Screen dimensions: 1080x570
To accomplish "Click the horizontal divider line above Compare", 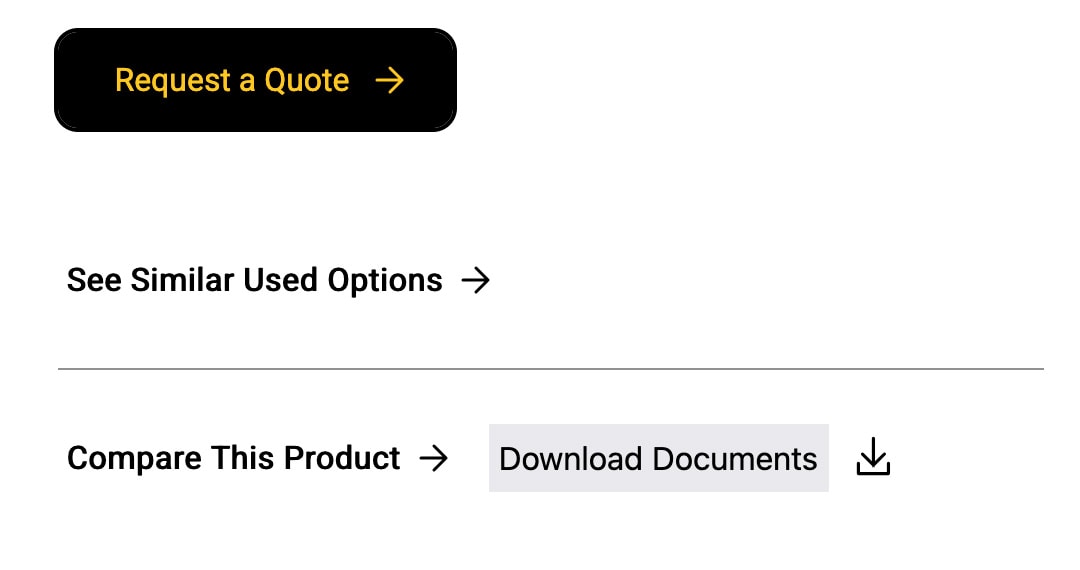I will [550, 369].
